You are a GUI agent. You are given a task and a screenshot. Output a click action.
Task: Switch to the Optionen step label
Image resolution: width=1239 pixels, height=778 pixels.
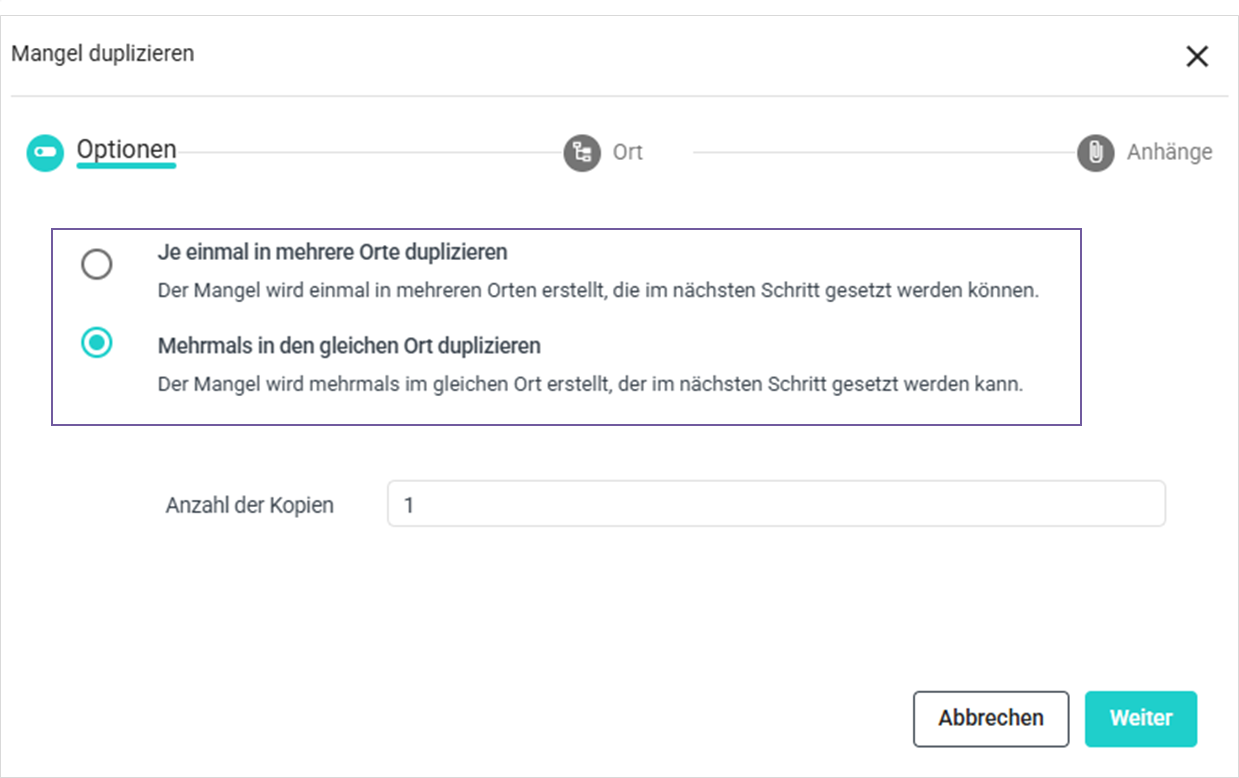point(126,151)
